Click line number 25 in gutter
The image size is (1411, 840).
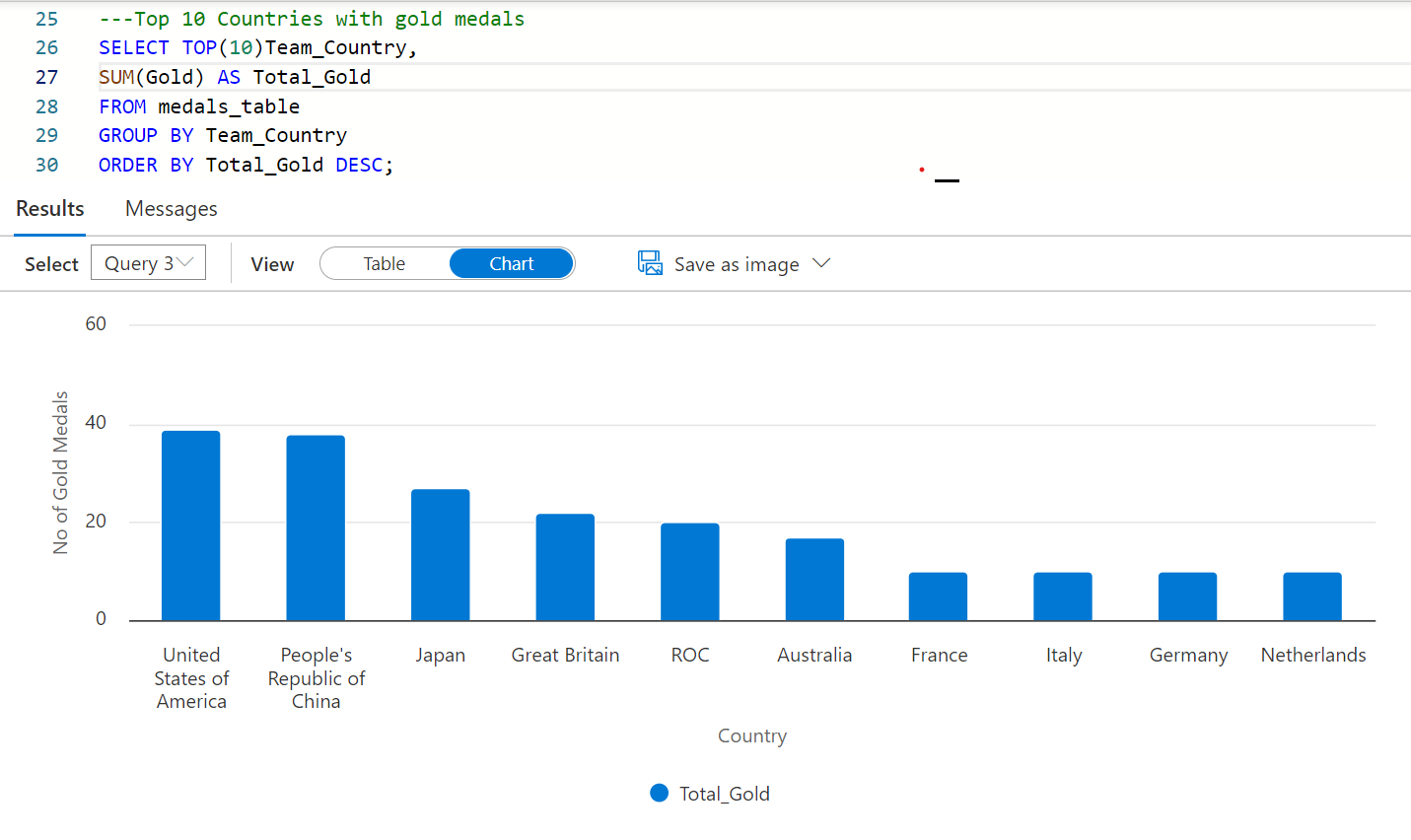pyautogui.click(x=46, y=19)
